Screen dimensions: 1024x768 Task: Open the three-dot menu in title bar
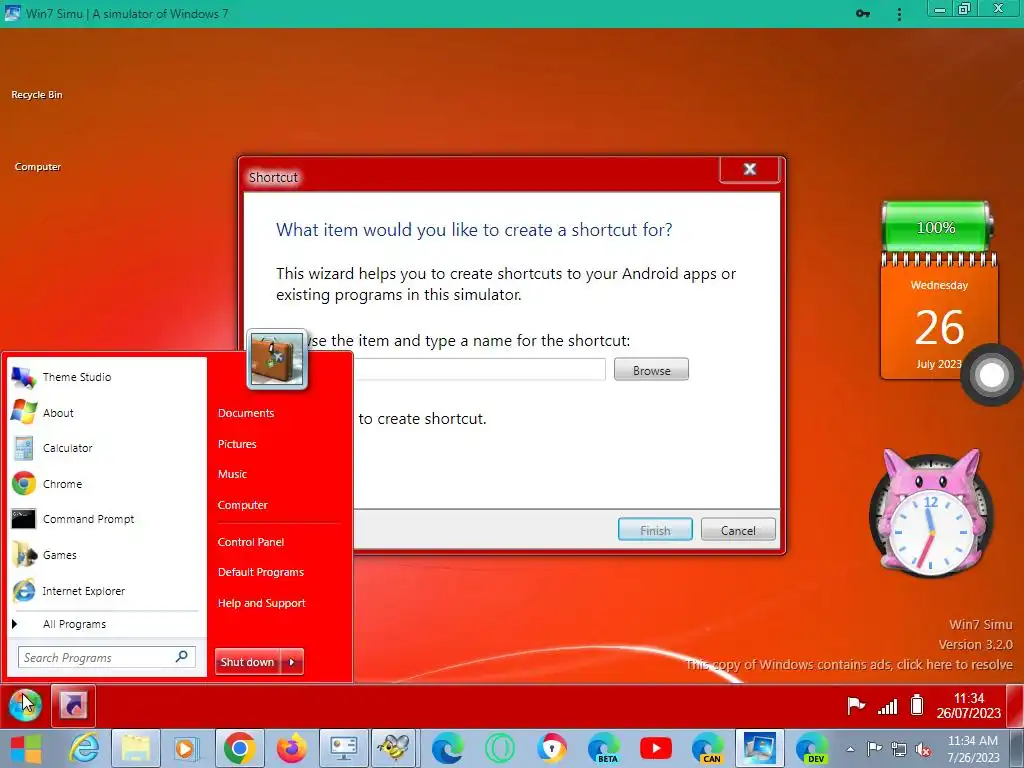coord(899,14)
